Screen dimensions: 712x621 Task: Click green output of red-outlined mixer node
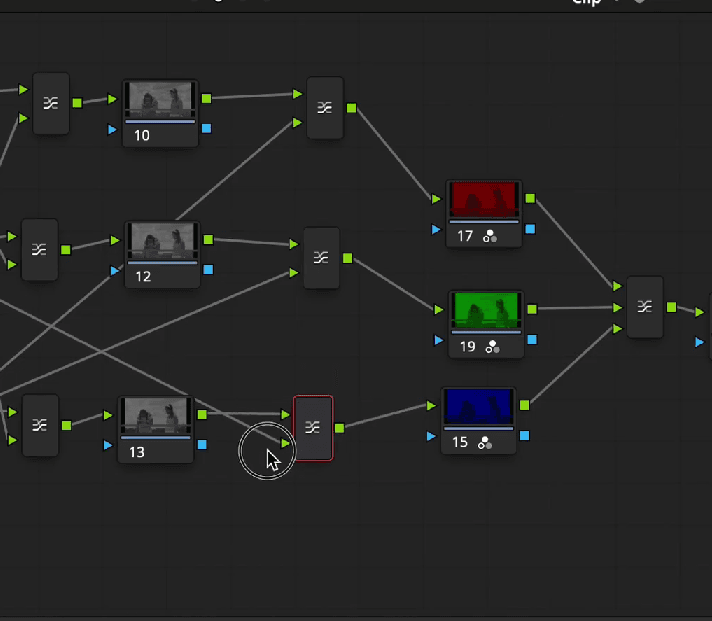click(340, 428)
